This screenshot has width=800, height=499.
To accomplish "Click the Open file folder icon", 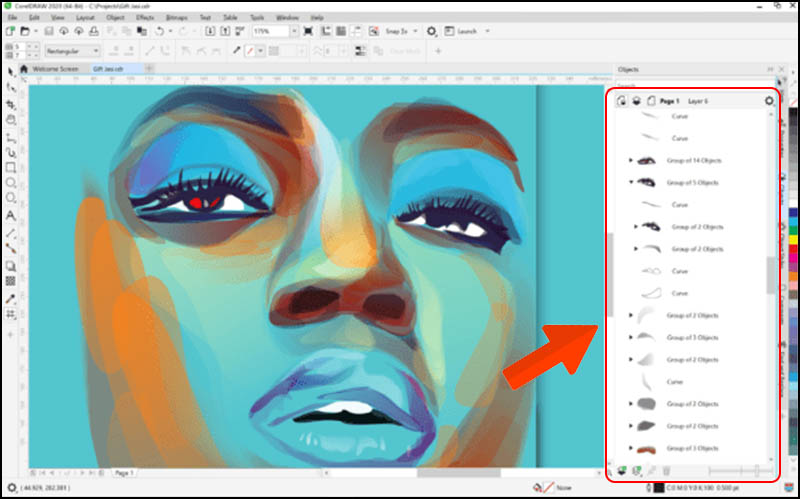I will coord(24,31).
